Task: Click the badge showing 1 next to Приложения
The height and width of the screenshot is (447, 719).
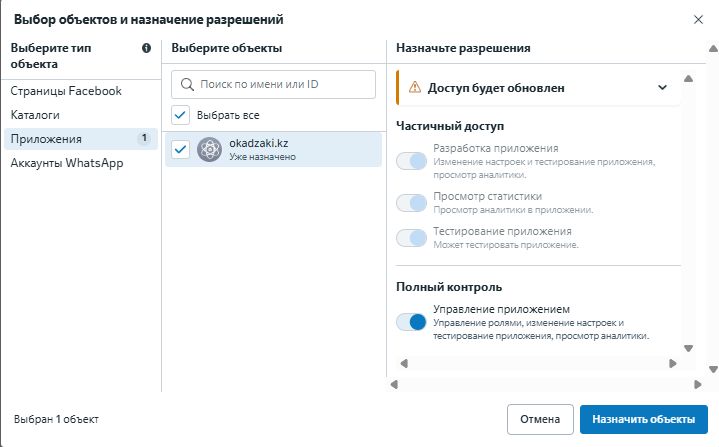Action: tap(144, 138)
